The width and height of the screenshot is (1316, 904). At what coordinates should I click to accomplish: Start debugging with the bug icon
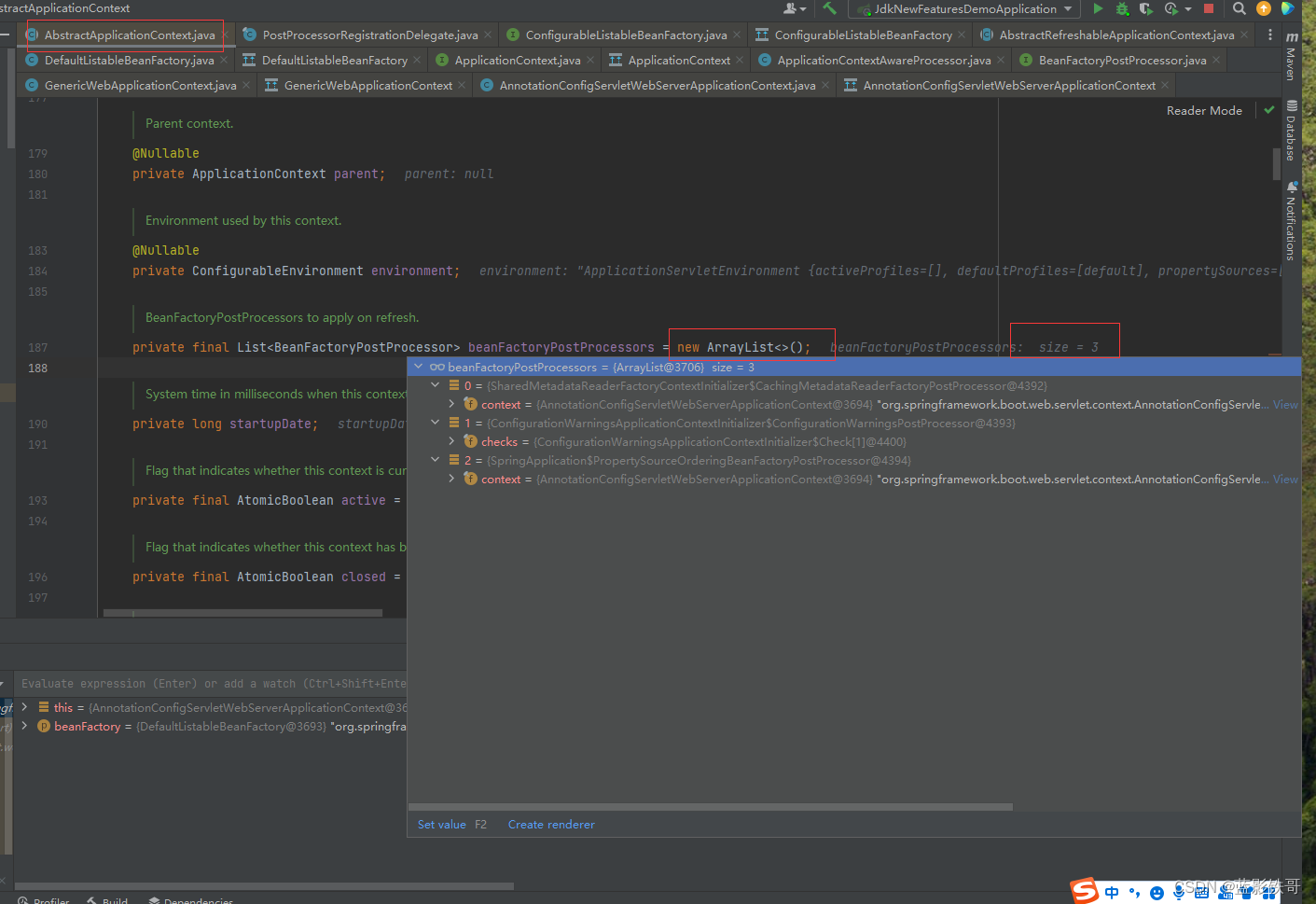[1122, 8]
